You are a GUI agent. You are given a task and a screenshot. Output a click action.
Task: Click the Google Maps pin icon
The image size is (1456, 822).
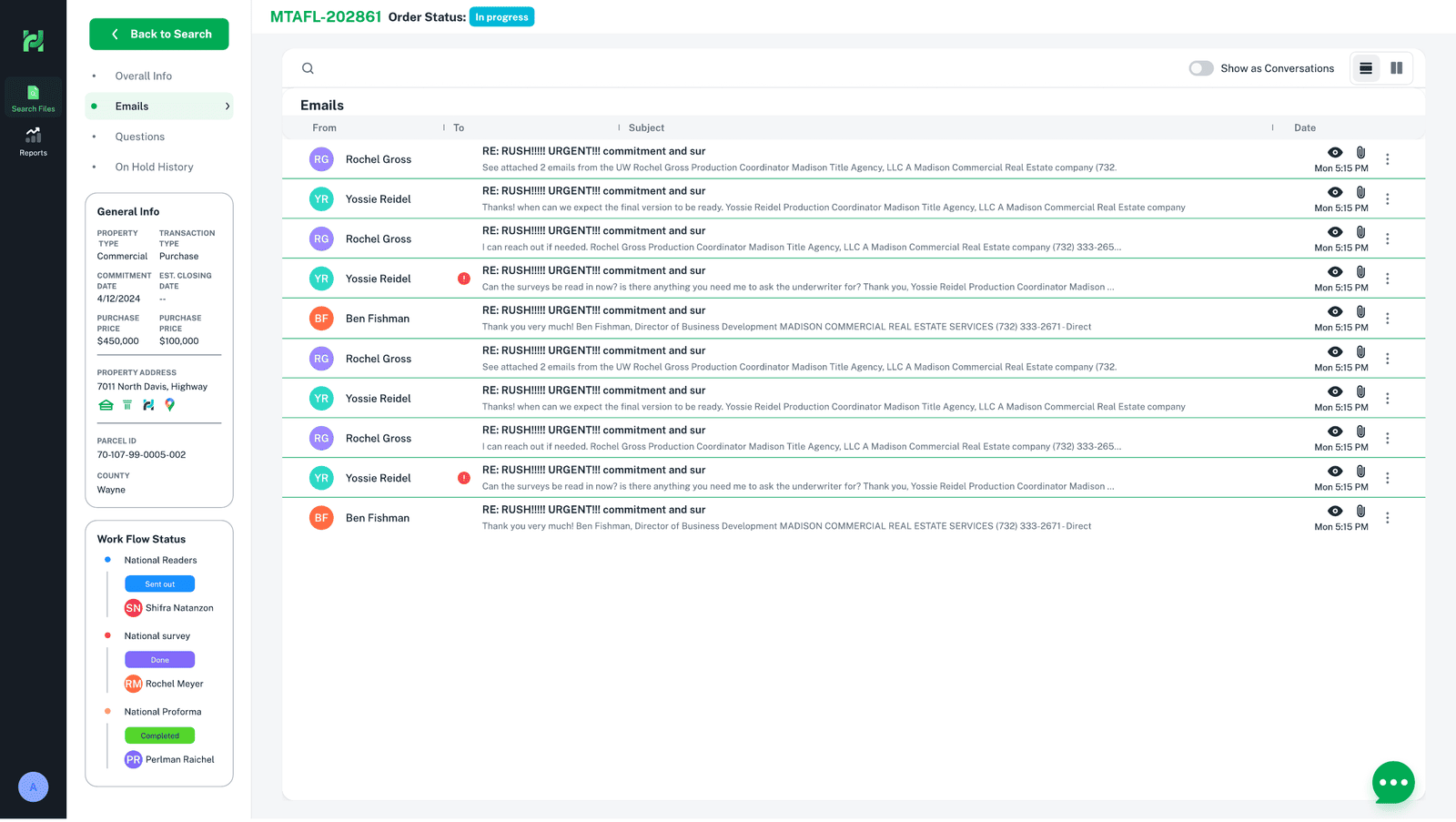click(x=169, y=405)
